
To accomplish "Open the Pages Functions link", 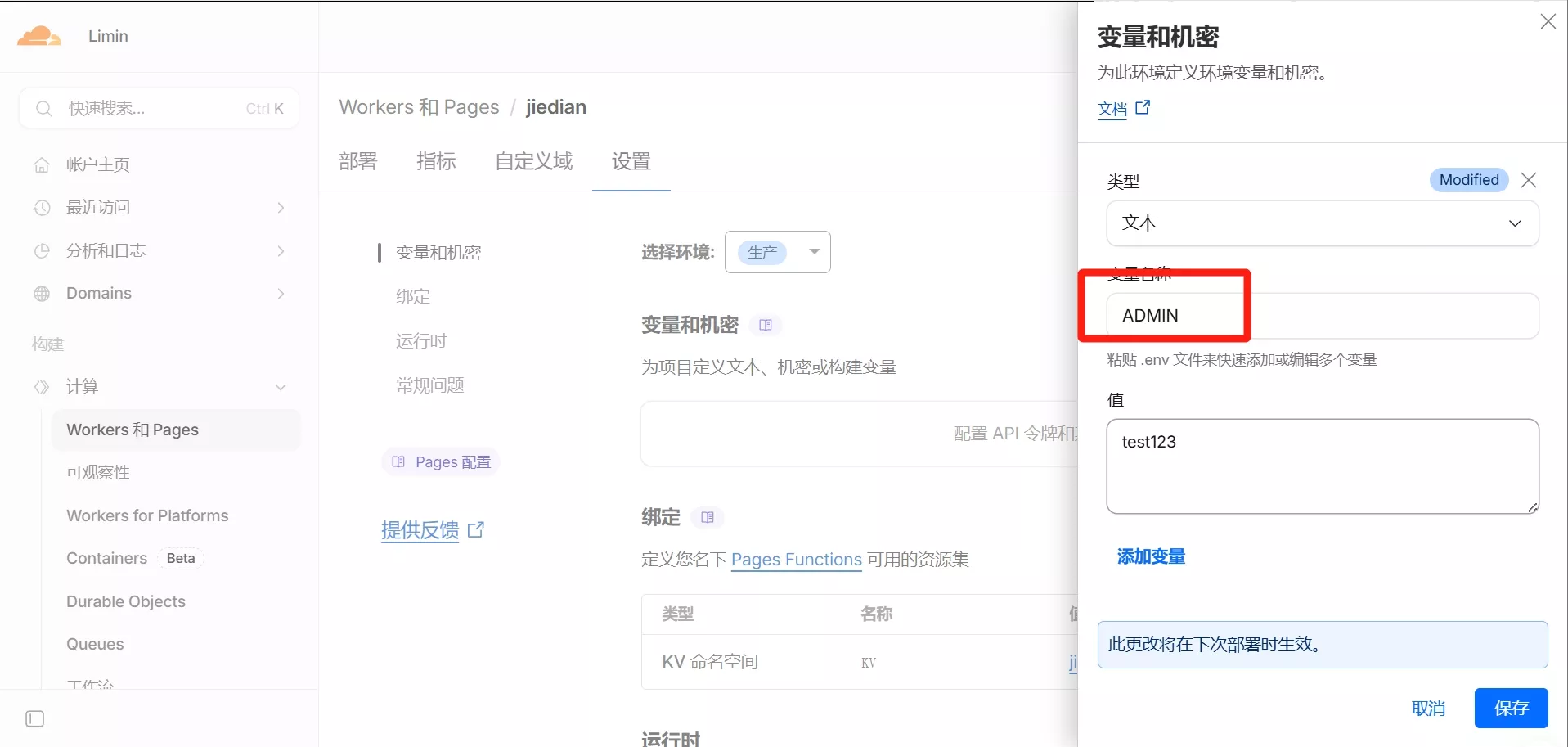I will (x=797, y=560).
